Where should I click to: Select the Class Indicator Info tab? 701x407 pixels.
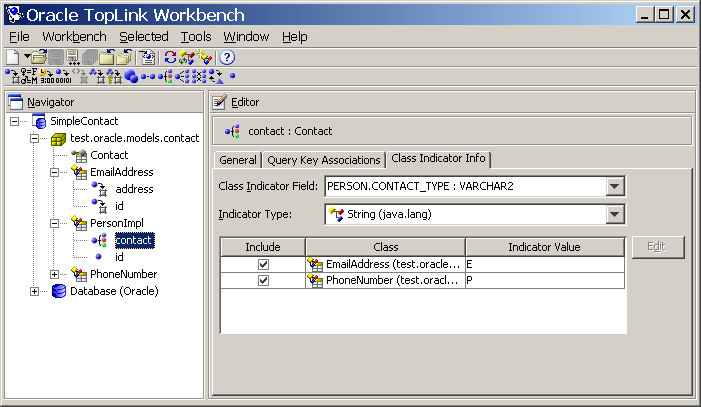[438, 158]
